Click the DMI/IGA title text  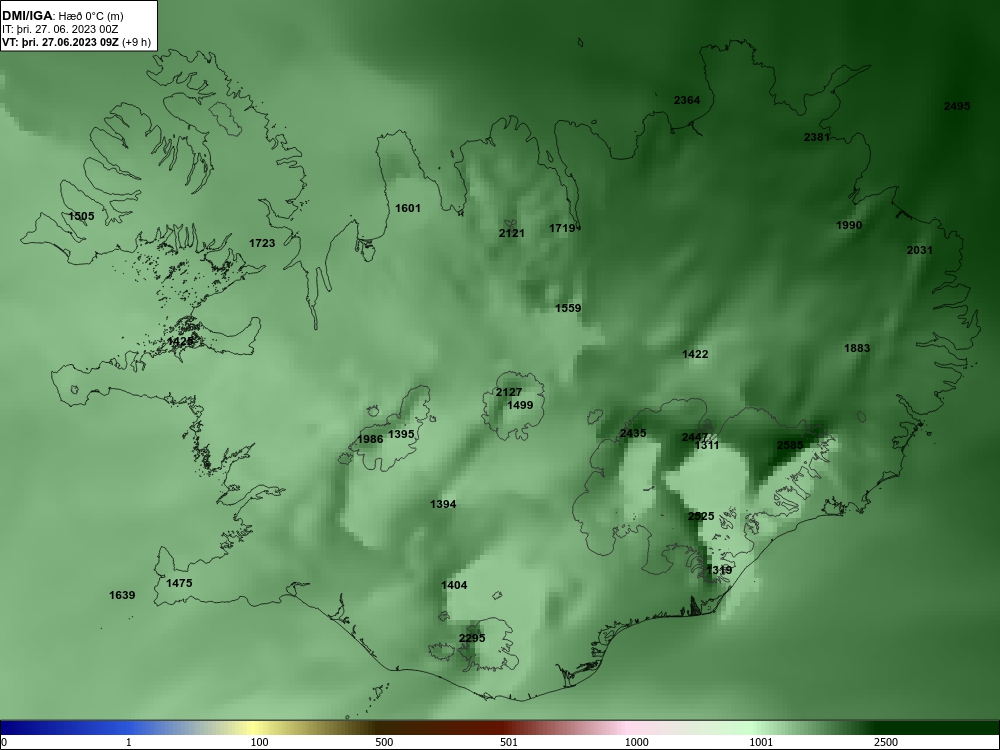(27, 16)
